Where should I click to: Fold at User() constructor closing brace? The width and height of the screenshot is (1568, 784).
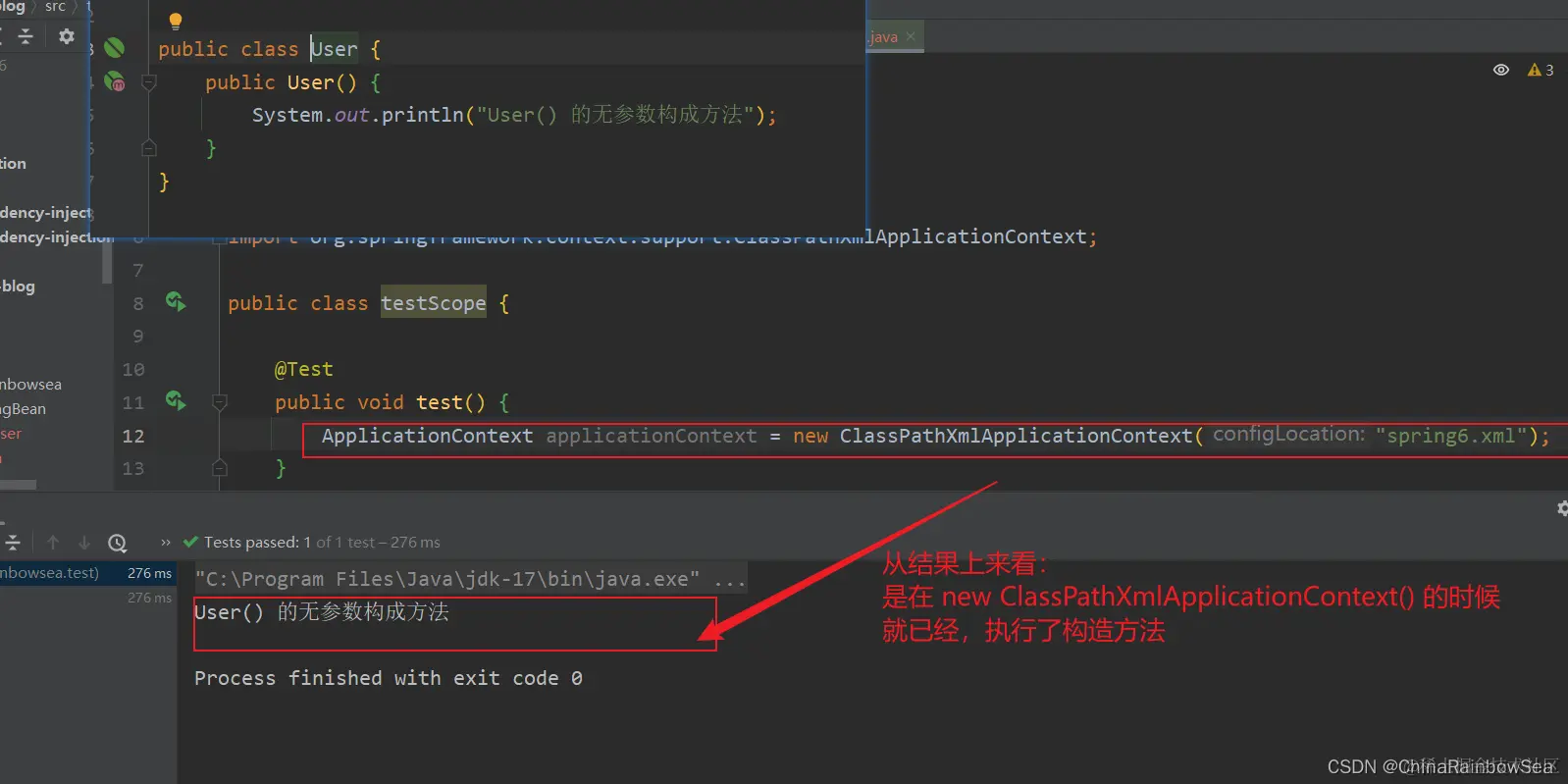pos(149,148)
